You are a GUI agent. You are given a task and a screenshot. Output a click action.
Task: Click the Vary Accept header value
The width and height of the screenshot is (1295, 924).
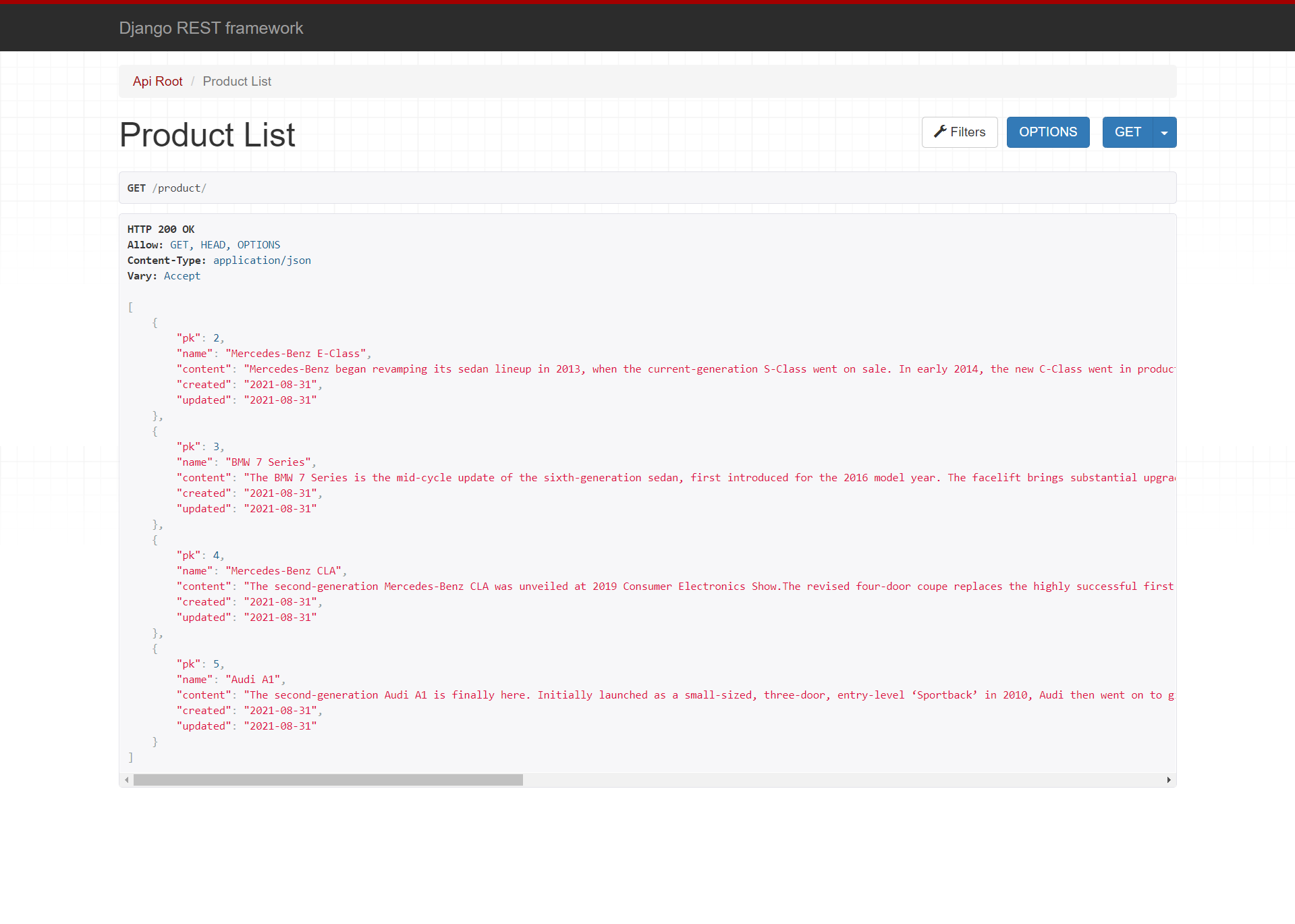pos(182,276)
